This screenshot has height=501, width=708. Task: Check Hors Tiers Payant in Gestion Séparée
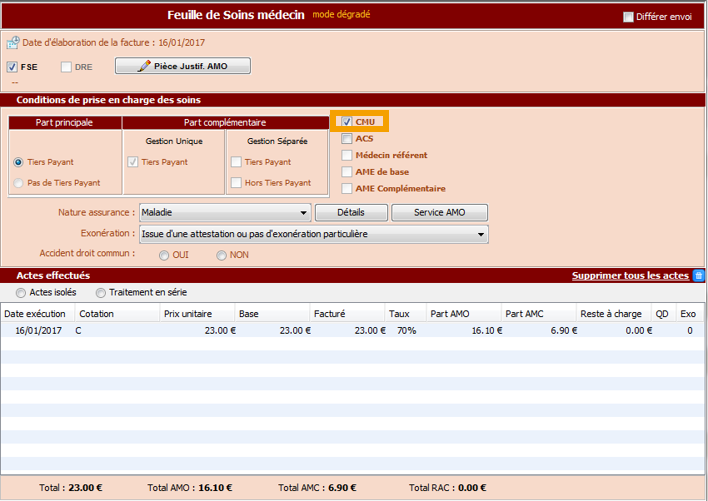[x=236, y=183]
